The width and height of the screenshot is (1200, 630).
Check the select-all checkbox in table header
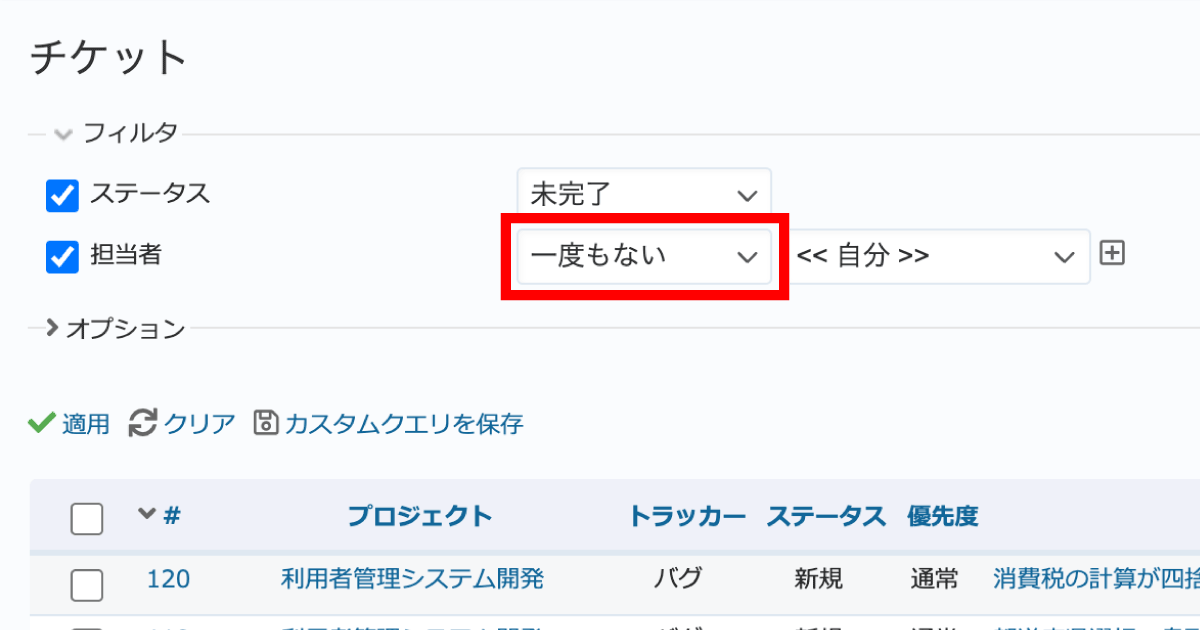coord(87,519)
